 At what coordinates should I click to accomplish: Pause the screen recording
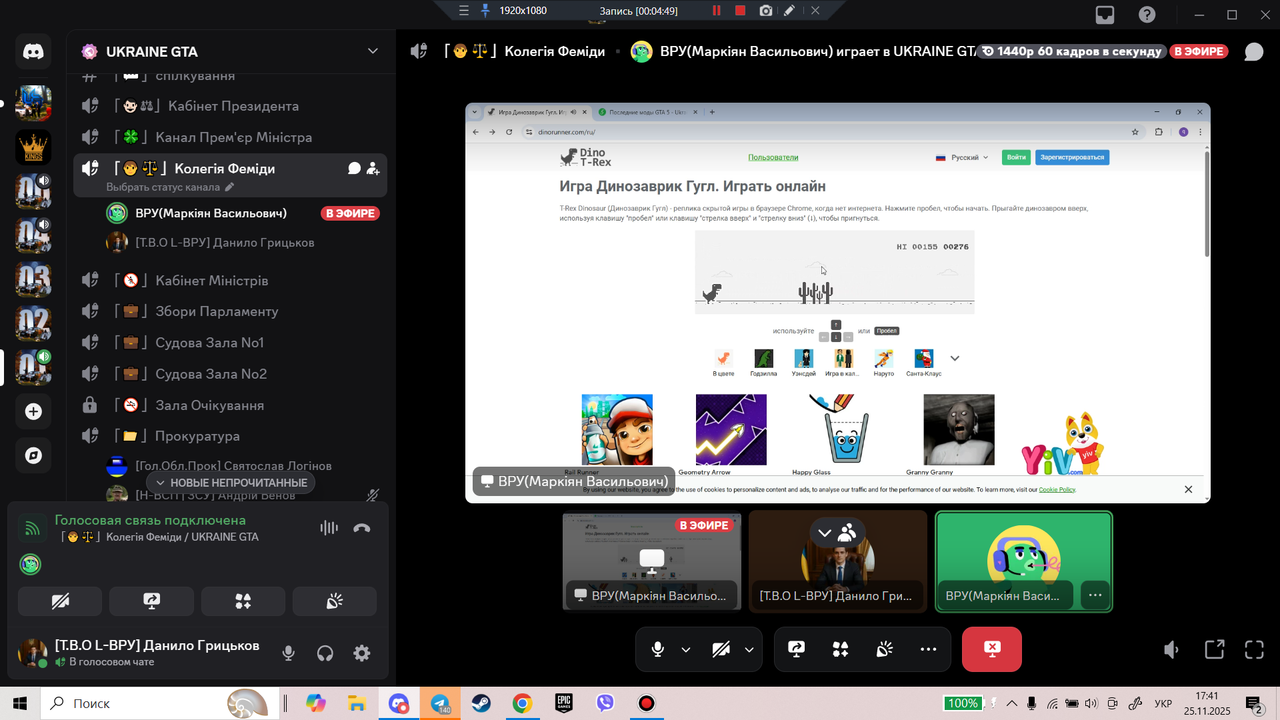(716, 11)
